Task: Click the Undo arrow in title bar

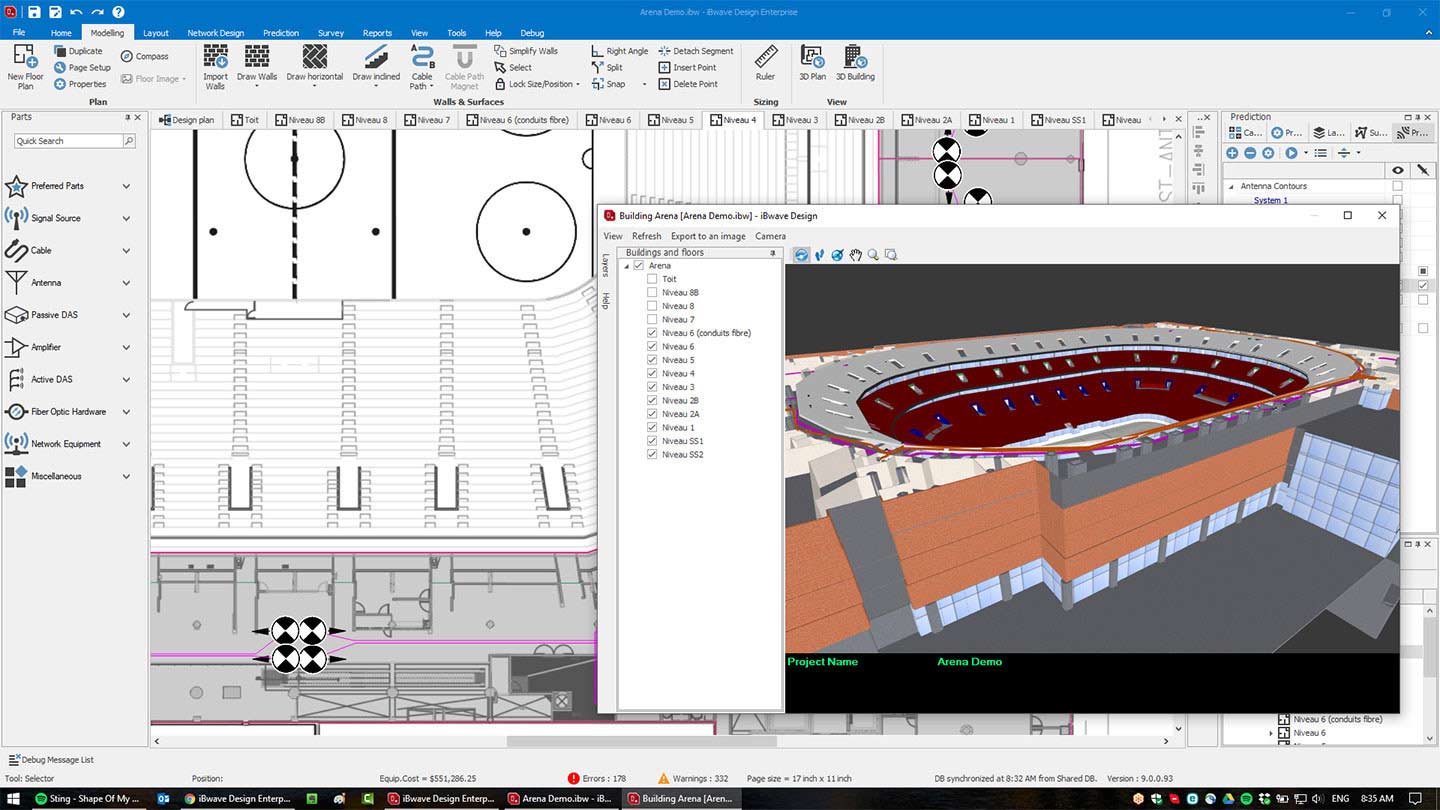Action: coord(76,12)
